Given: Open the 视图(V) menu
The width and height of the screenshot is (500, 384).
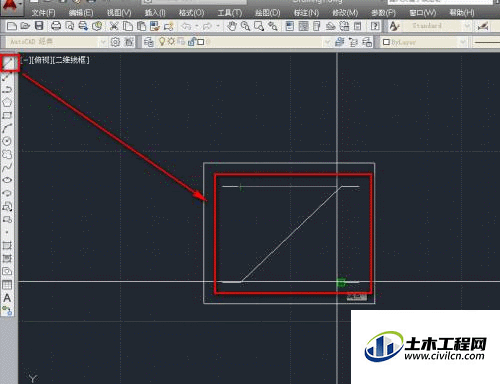Looking at the screenshot, I should [x=119, y=13].
